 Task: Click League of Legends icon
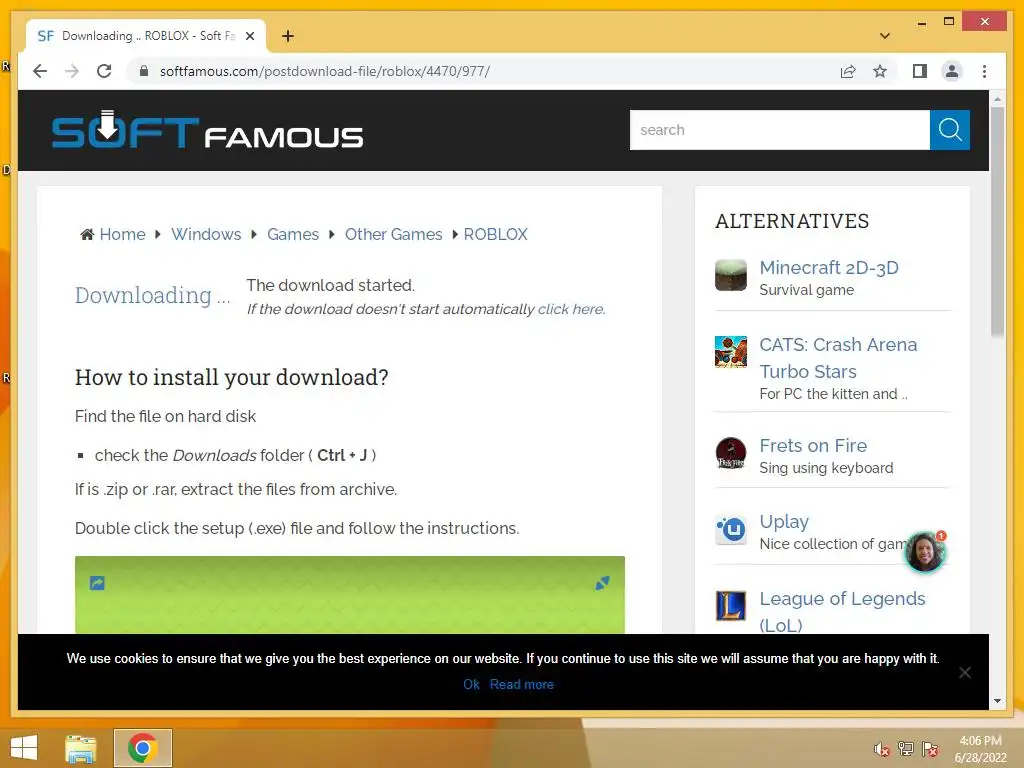[x=731, y=606]
